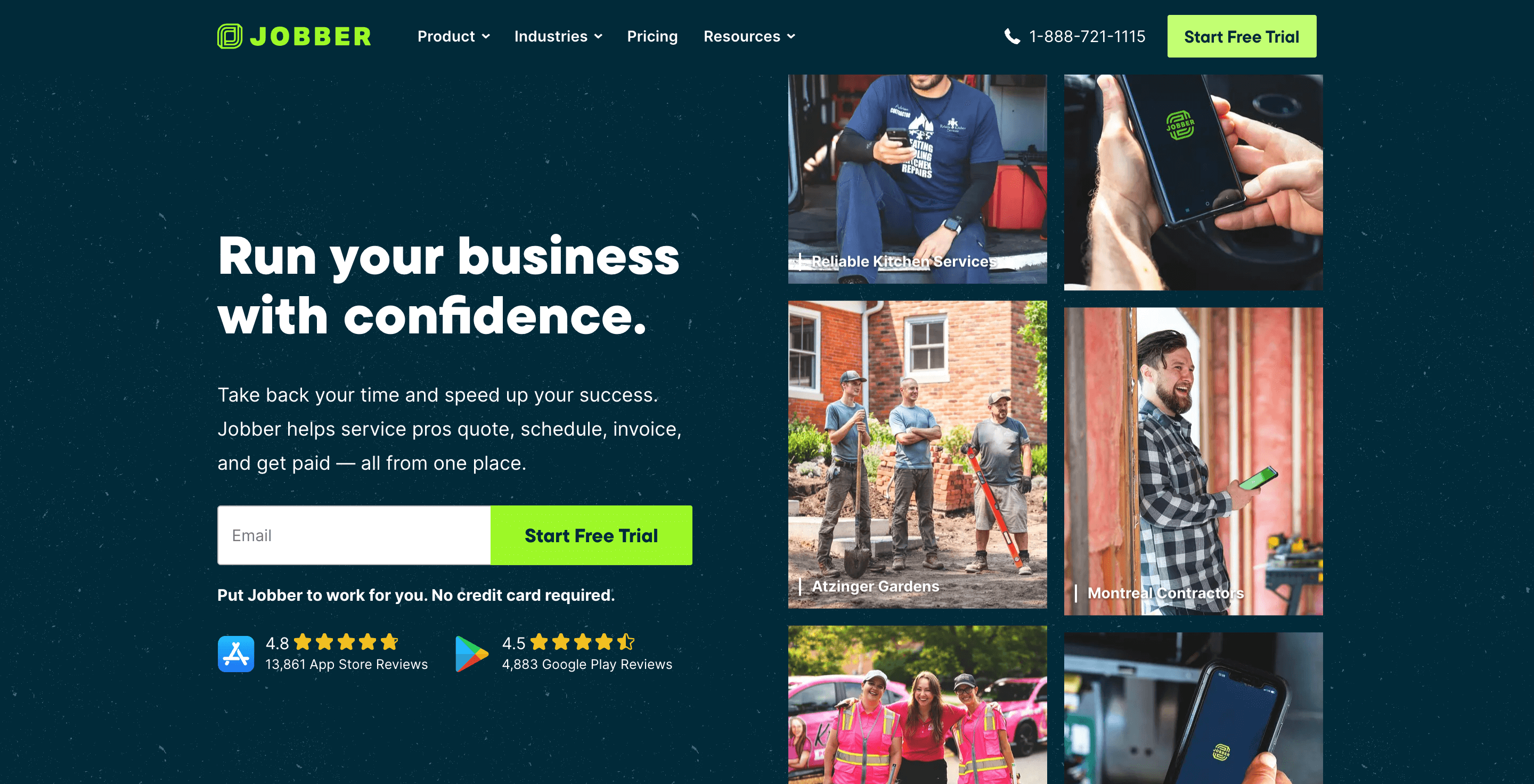Expand the Resources dropdown chevron
Image resolution: width=1534 pixels, height=784 pixels.
tap(791, 36)
